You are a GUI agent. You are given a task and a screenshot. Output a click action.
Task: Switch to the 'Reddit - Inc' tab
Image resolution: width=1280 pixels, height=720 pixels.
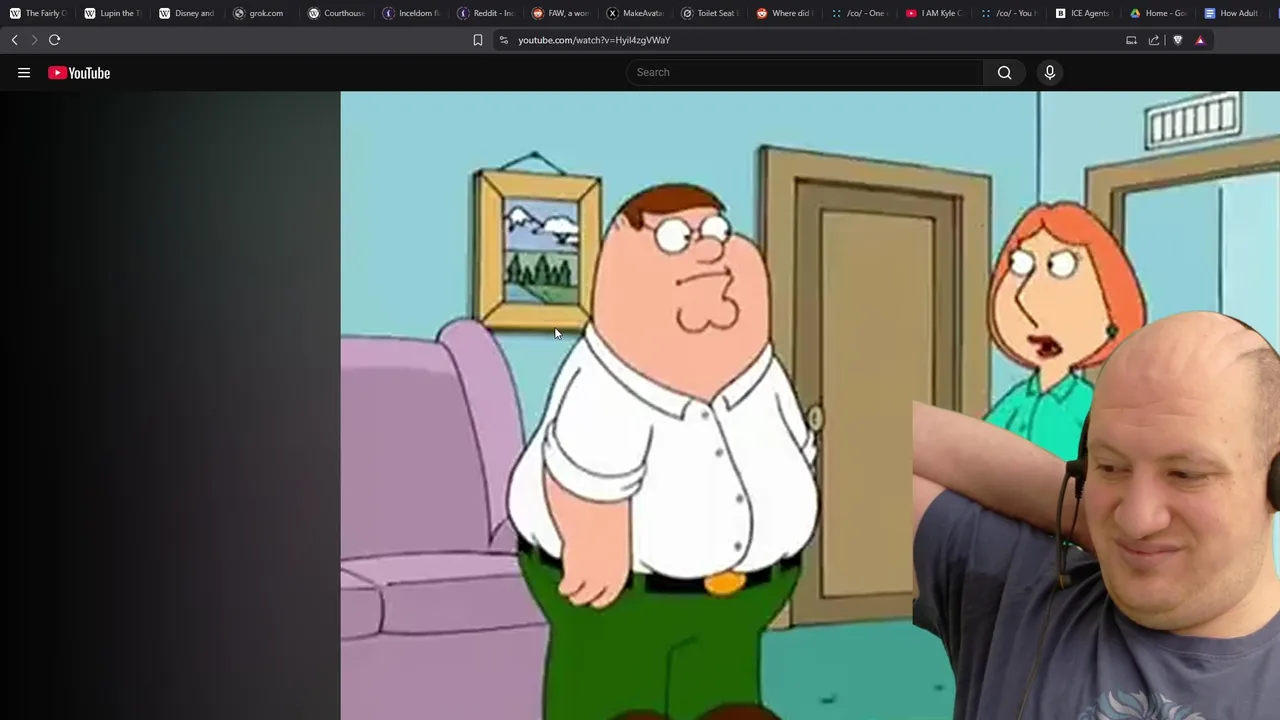click(x=486, y=13)
